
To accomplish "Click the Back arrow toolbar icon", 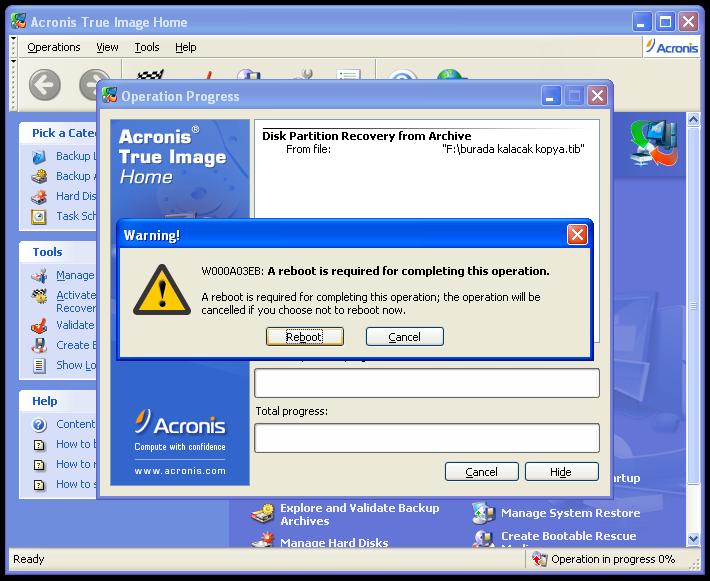I will point(45,85).
